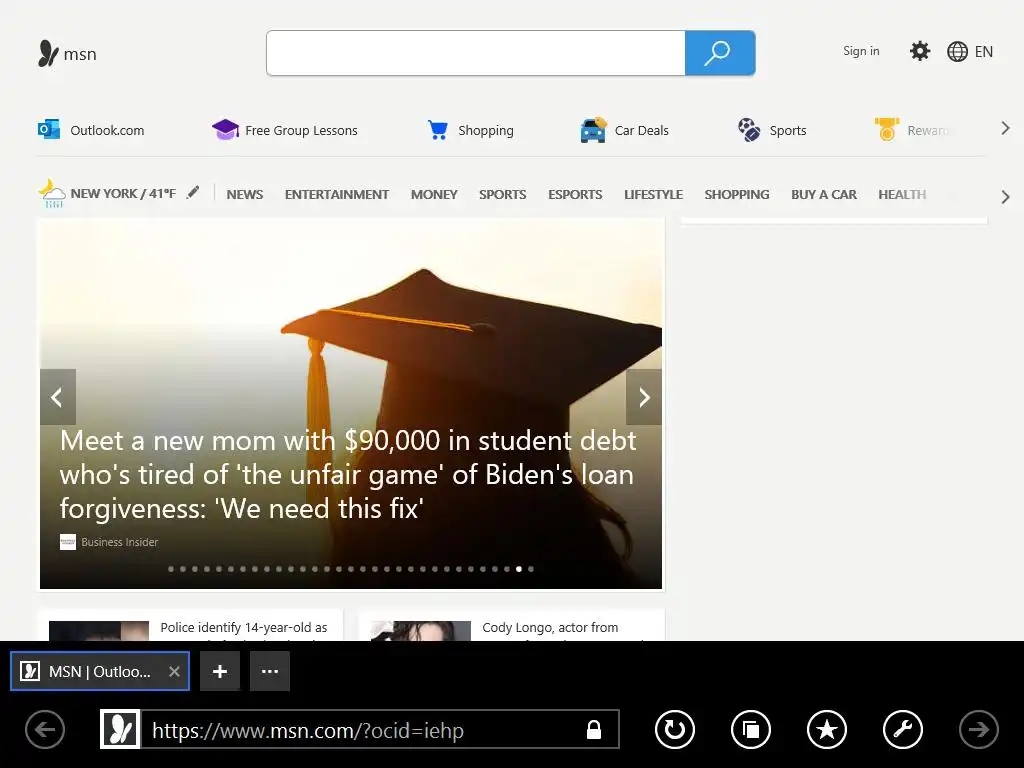Image resolution: width=1024 pixels, height=768 pixels.
Task: Click the blue search magnifier button
Action: pos(720,53)
